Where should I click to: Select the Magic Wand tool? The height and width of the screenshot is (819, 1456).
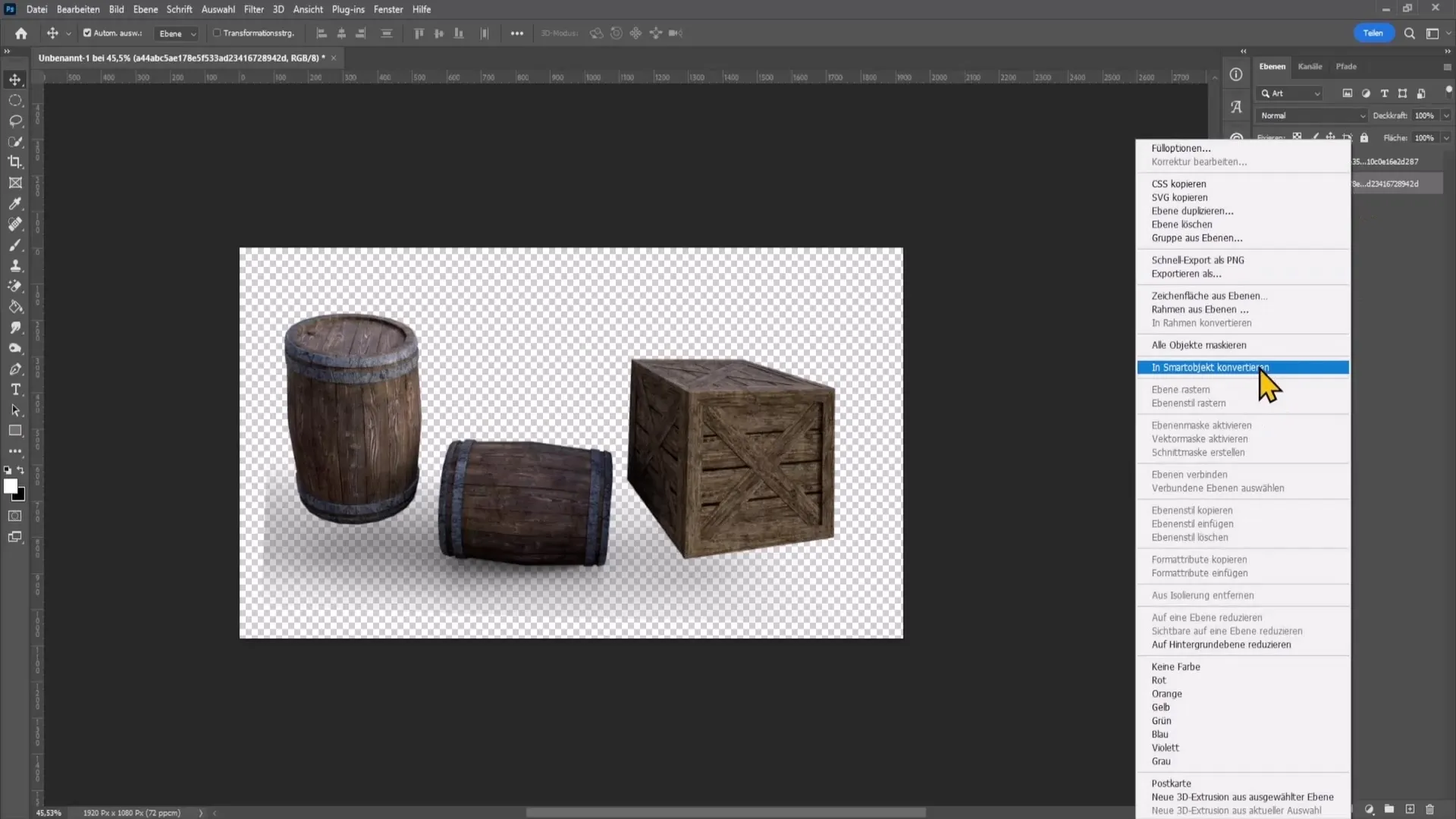(x=16, y=142)
